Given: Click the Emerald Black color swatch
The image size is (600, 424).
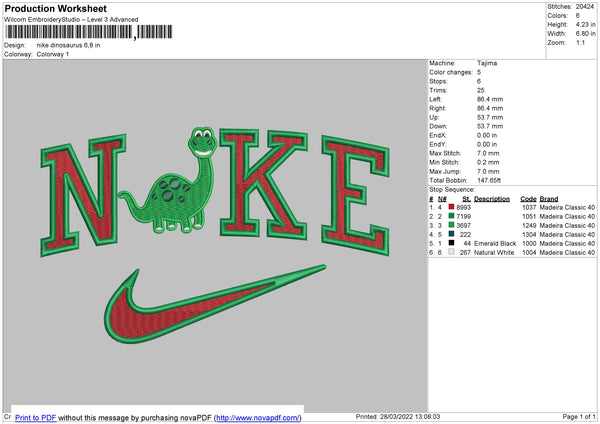Looking at the screenshot, I should [x=452, y=243].
